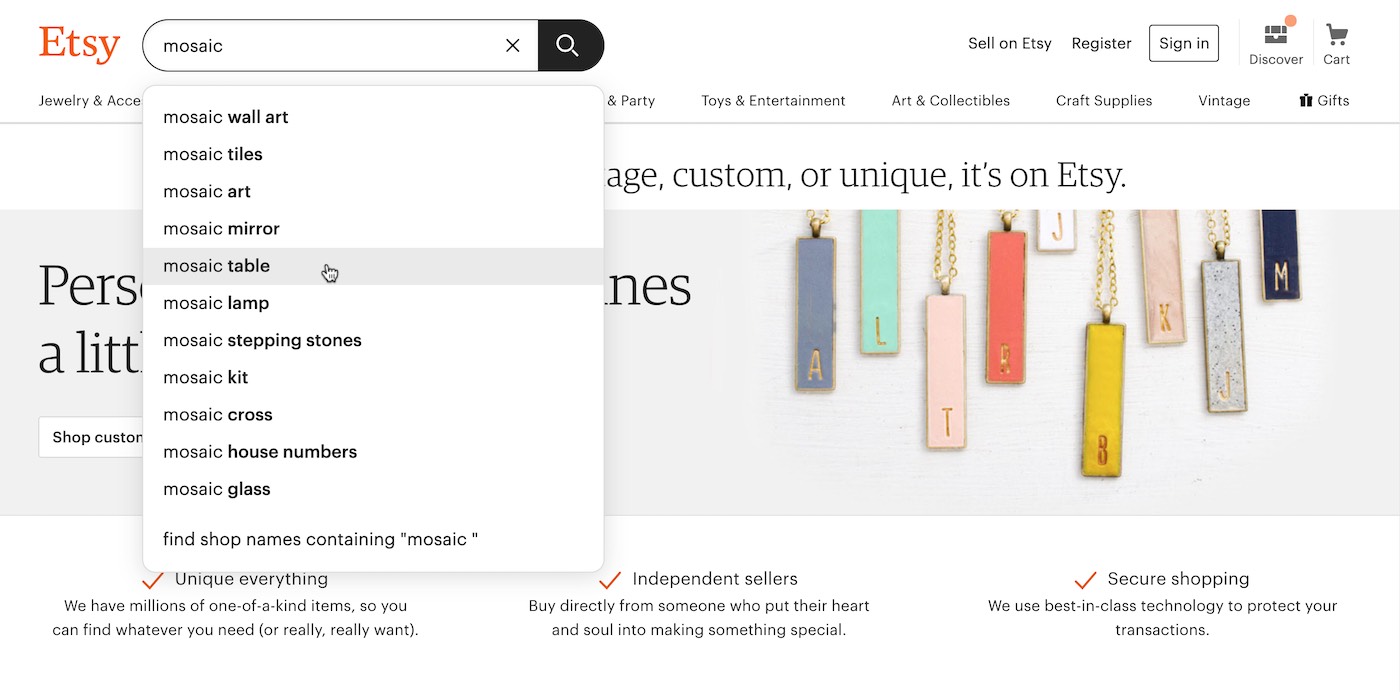The height and width of the screenshot is (692, 1400).
Task: Go to the Etsy logo homepage
Action: (x=79, y=45)
